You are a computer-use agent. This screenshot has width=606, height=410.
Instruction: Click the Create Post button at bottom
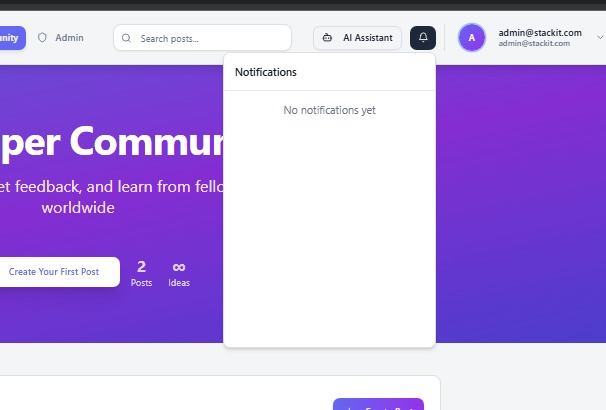point(378,404)
